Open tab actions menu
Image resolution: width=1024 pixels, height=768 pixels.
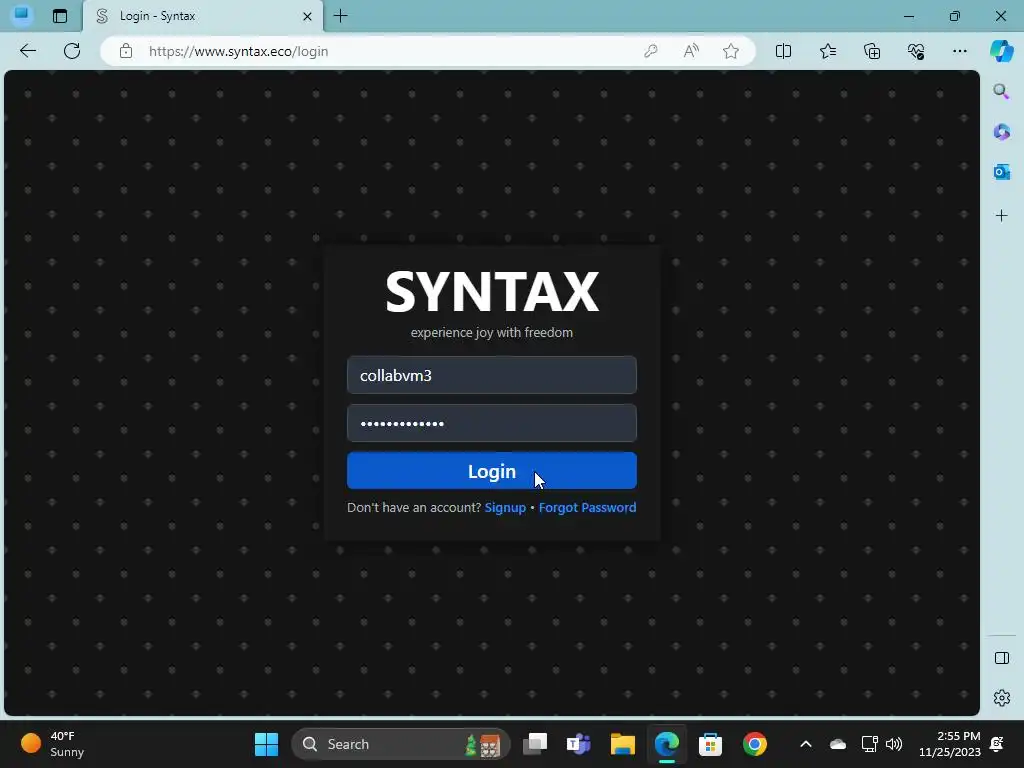point(60,16)
